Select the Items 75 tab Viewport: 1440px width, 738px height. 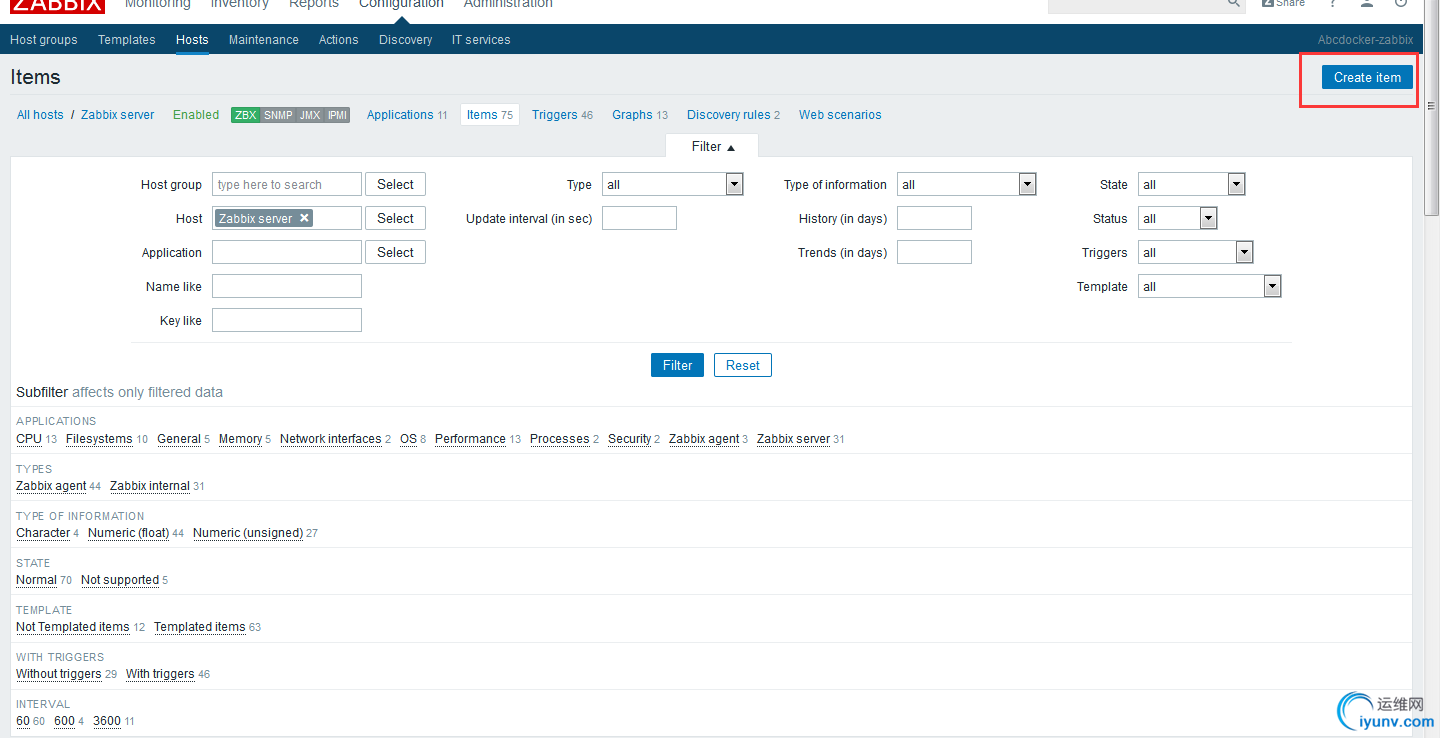pos(490,115)
